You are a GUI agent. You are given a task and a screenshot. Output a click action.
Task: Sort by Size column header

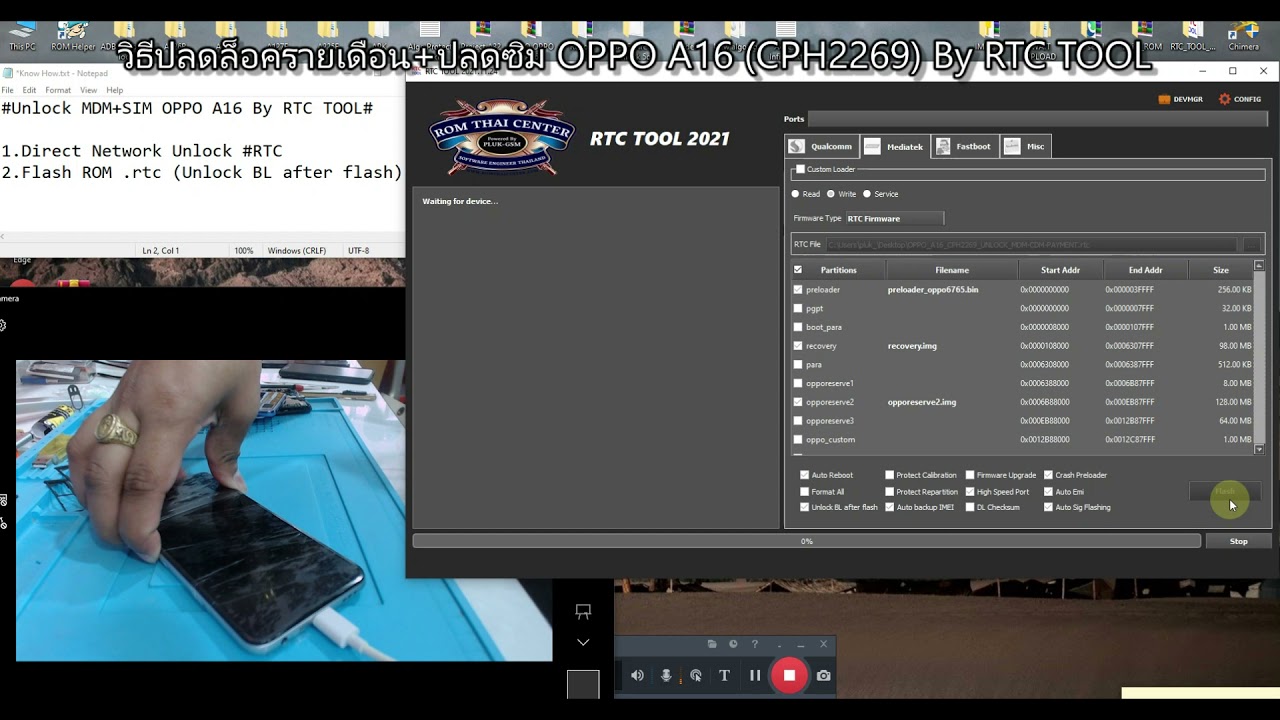coord(1221,270)
